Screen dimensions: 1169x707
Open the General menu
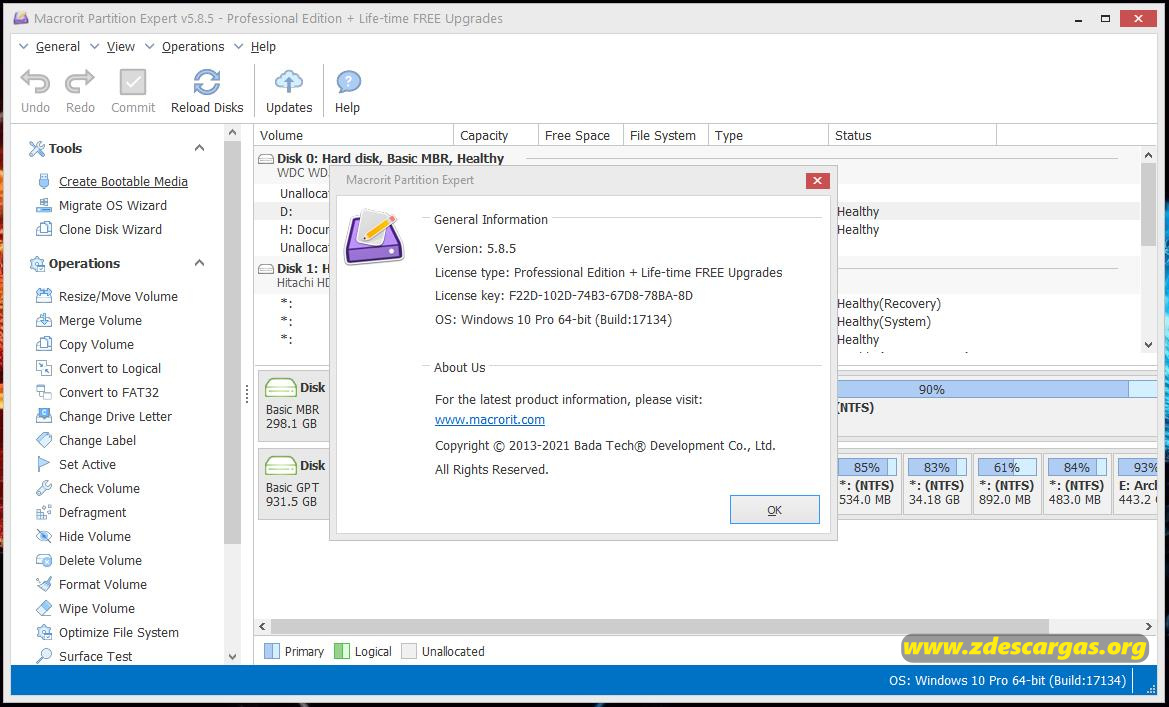57,46
